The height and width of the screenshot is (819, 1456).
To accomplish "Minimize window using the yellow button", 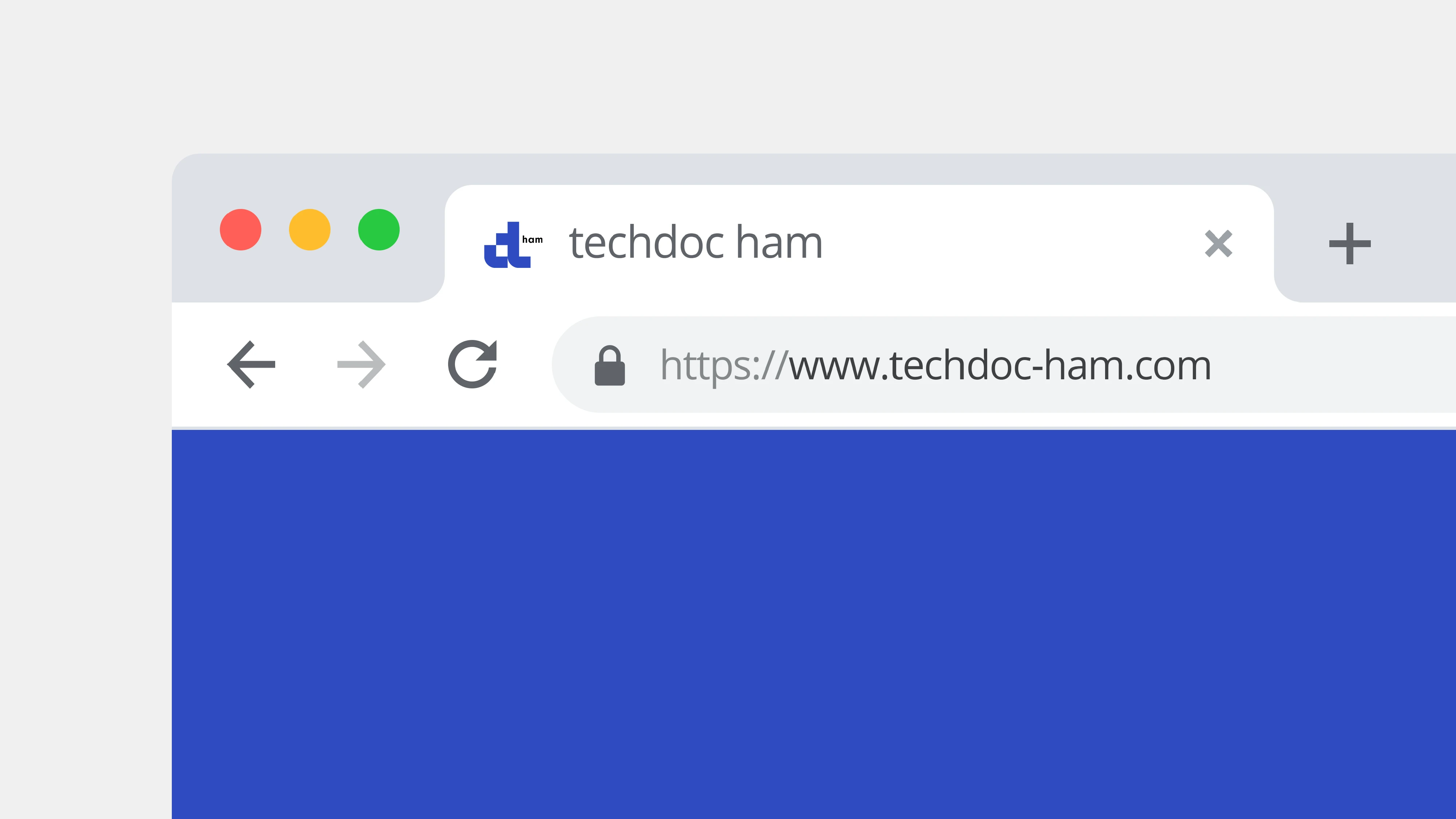I will pyautogui.click(x=310, y=229).
